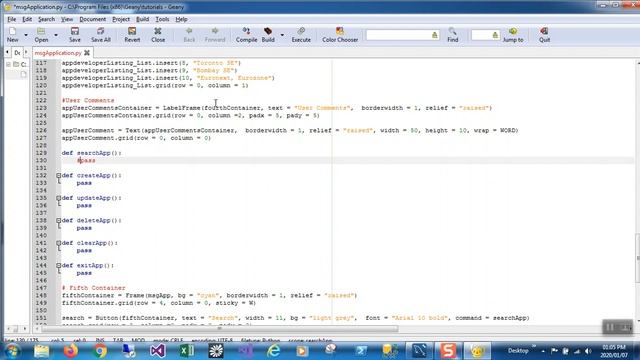This screenshot has height=360, width=640.
Task: Click the vertical editor scrollbar
Action: pyautogui.click(x=637, y=257)
